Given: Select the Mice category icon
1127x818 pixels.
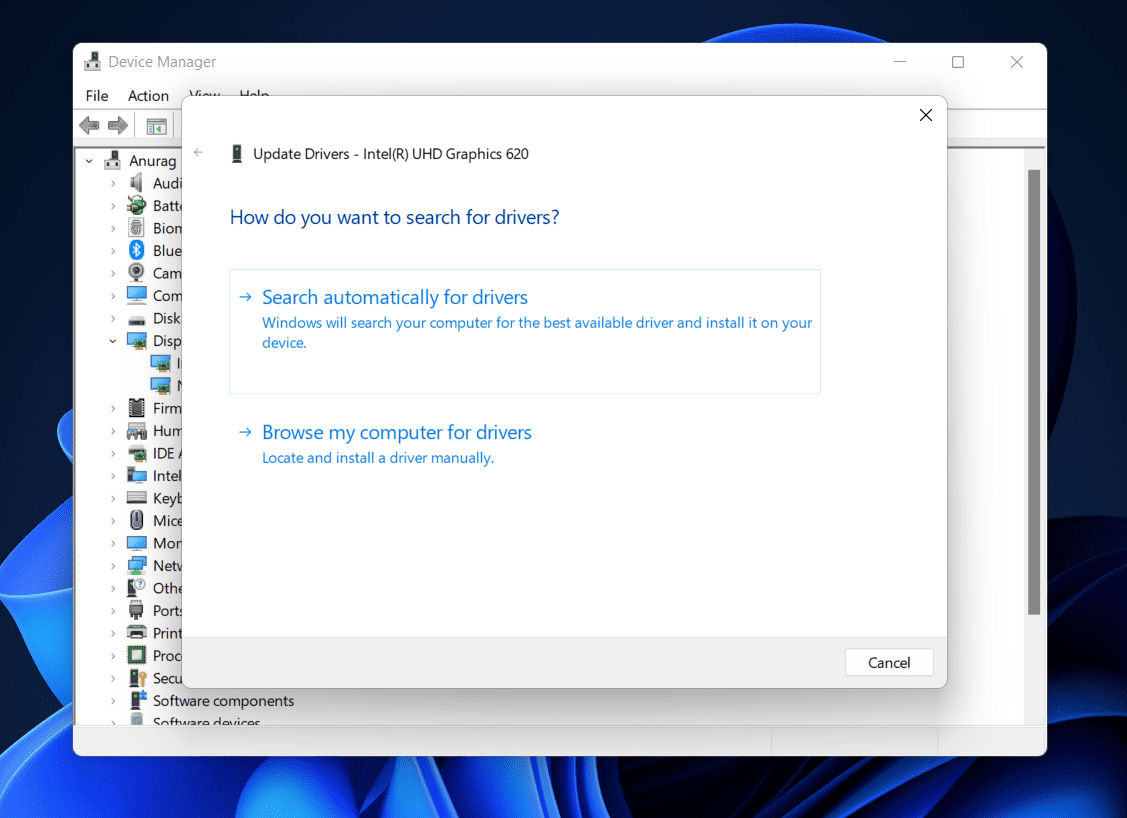Looking at the screenshot, I should coord(137,520).
